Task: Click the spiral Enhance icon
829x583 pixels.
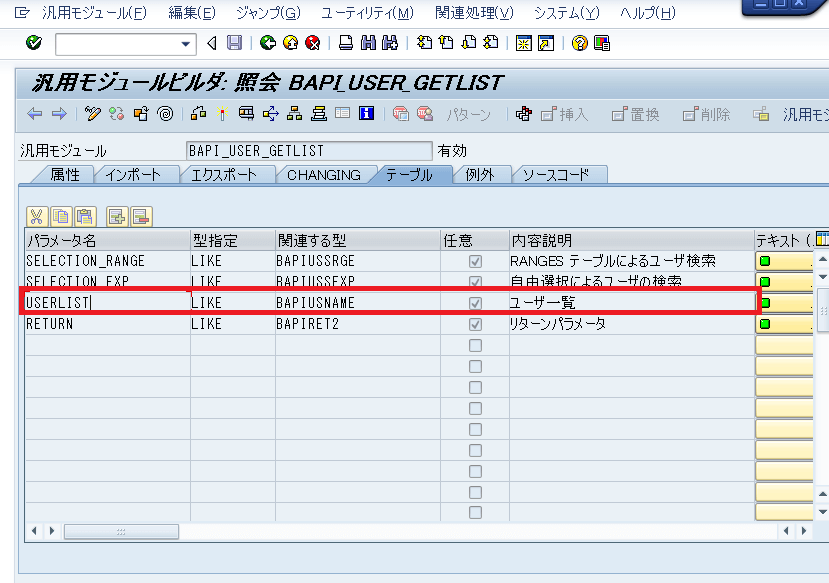Action: [165, 114]
